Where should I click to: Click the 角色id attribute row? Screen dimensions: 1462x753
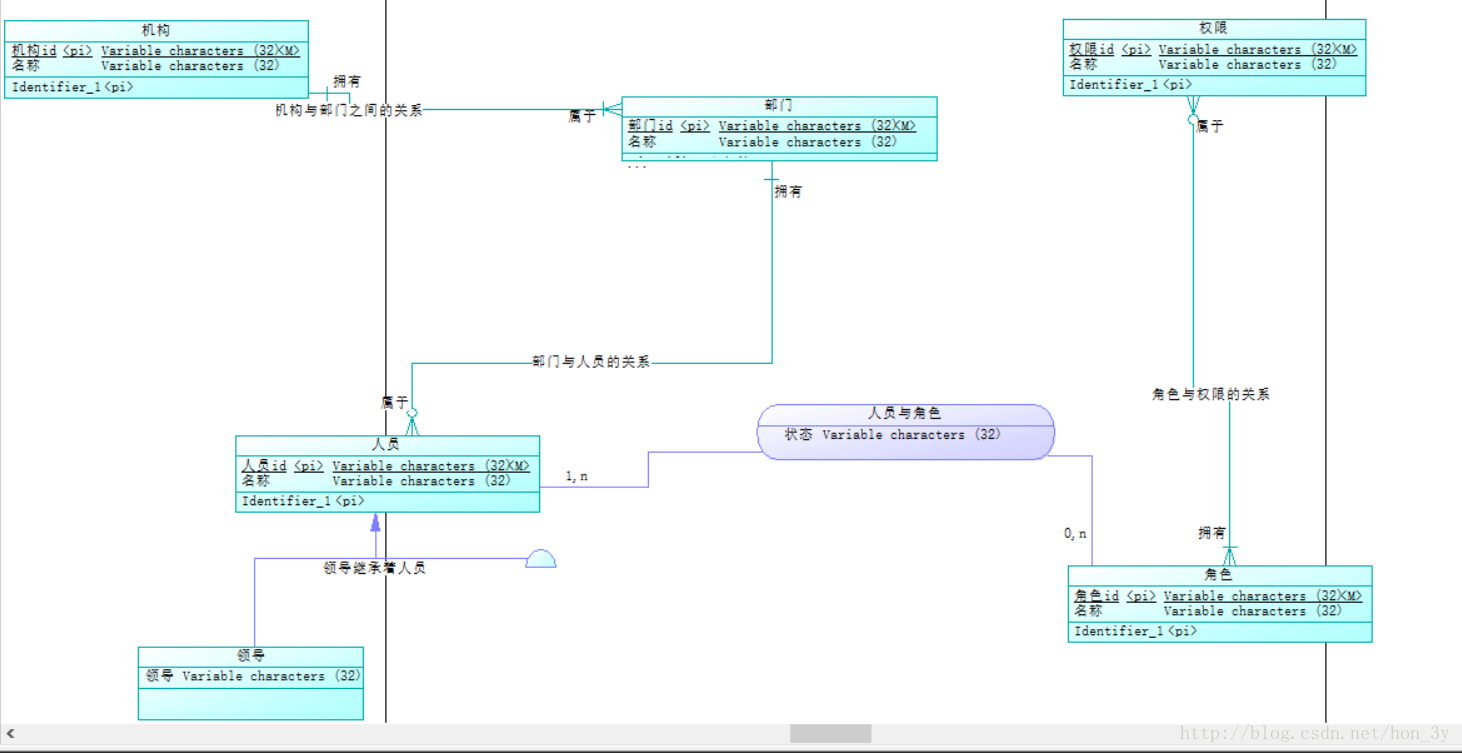[x=1218, y=596]
